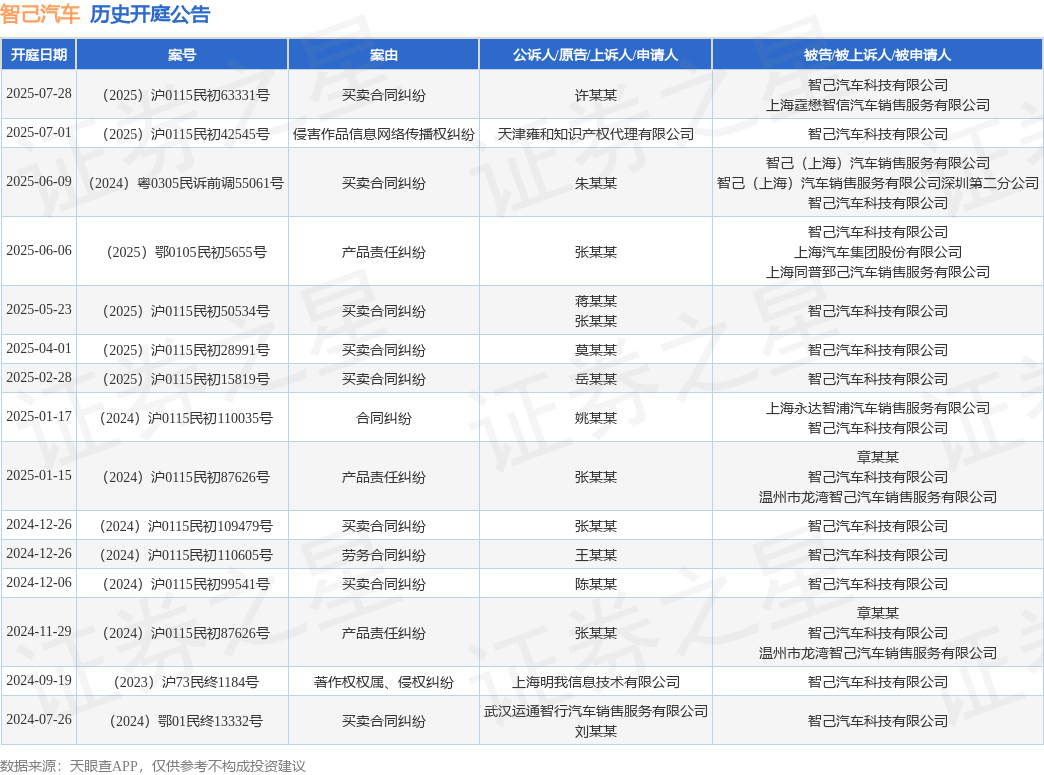Select defendant 上海霆懋智信汽车销售服务有限公司
1044x775 pixels.
click(x=877, y=105)
